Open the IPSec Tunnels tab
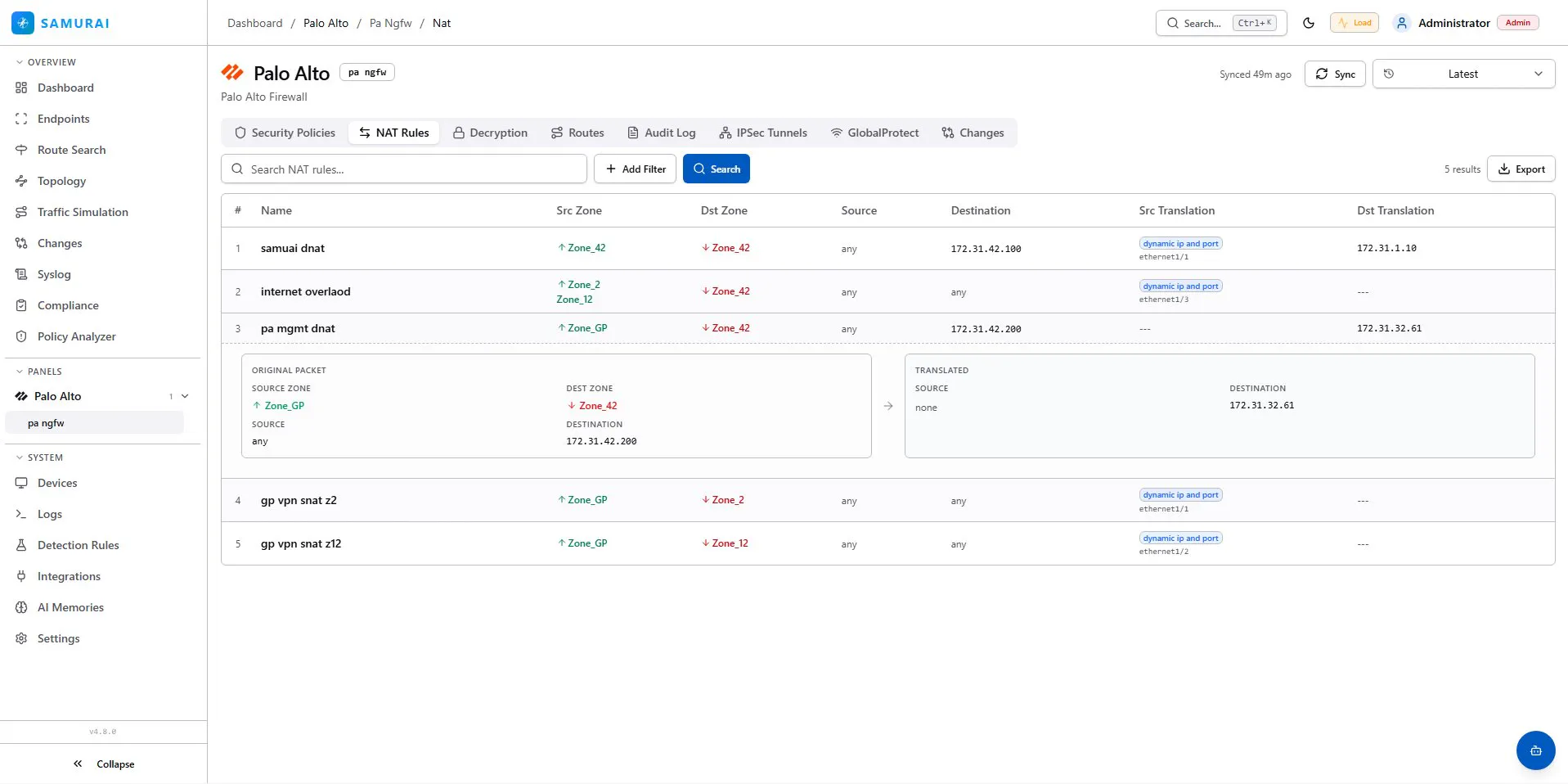This screenshot has height=784, width=1568. pos(762,133)
